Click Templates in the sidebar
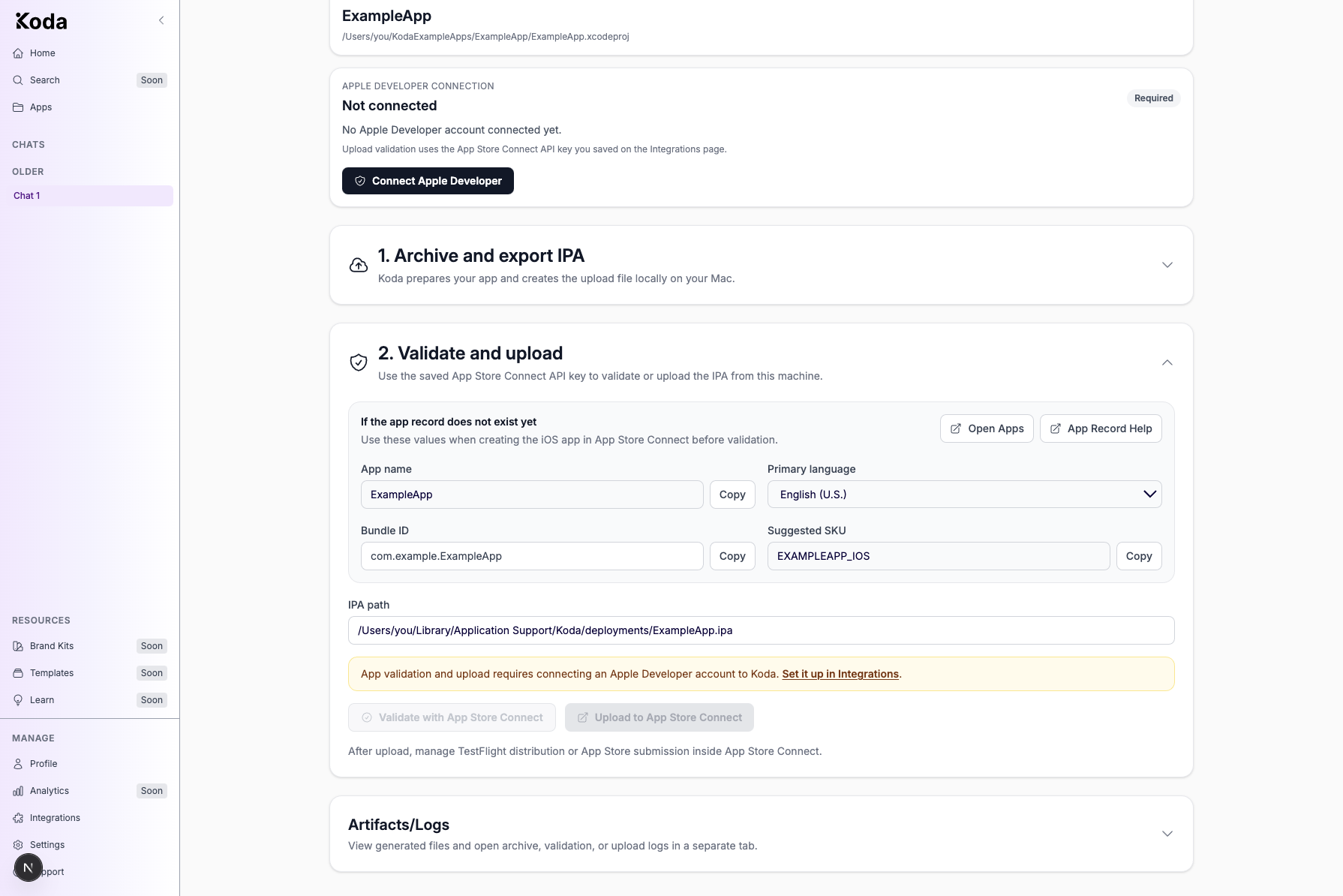 pyautogui.click(x=89, y=673)
